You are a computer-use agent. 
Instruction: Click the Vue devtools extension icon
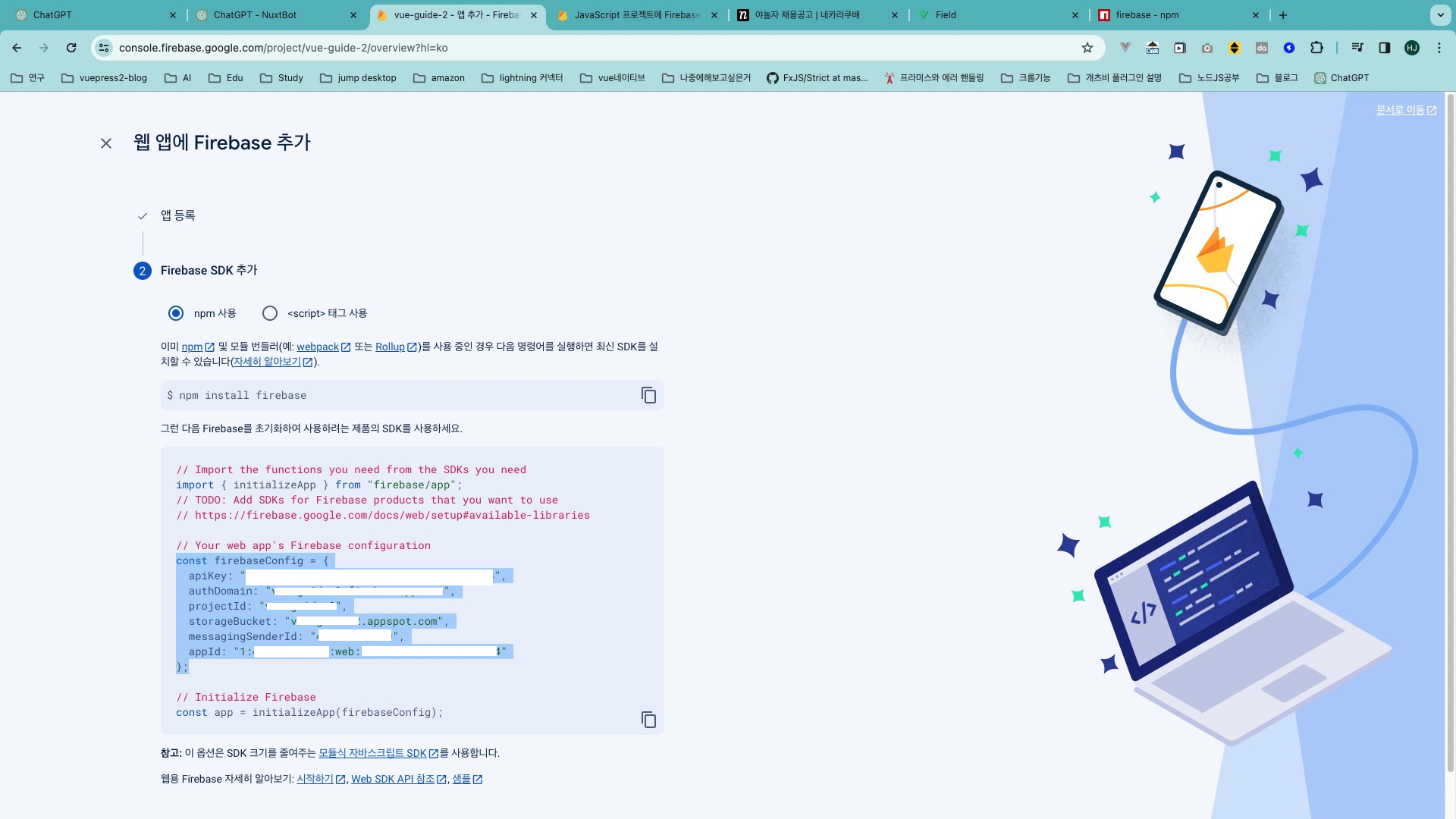click(x=1125, y=48)
